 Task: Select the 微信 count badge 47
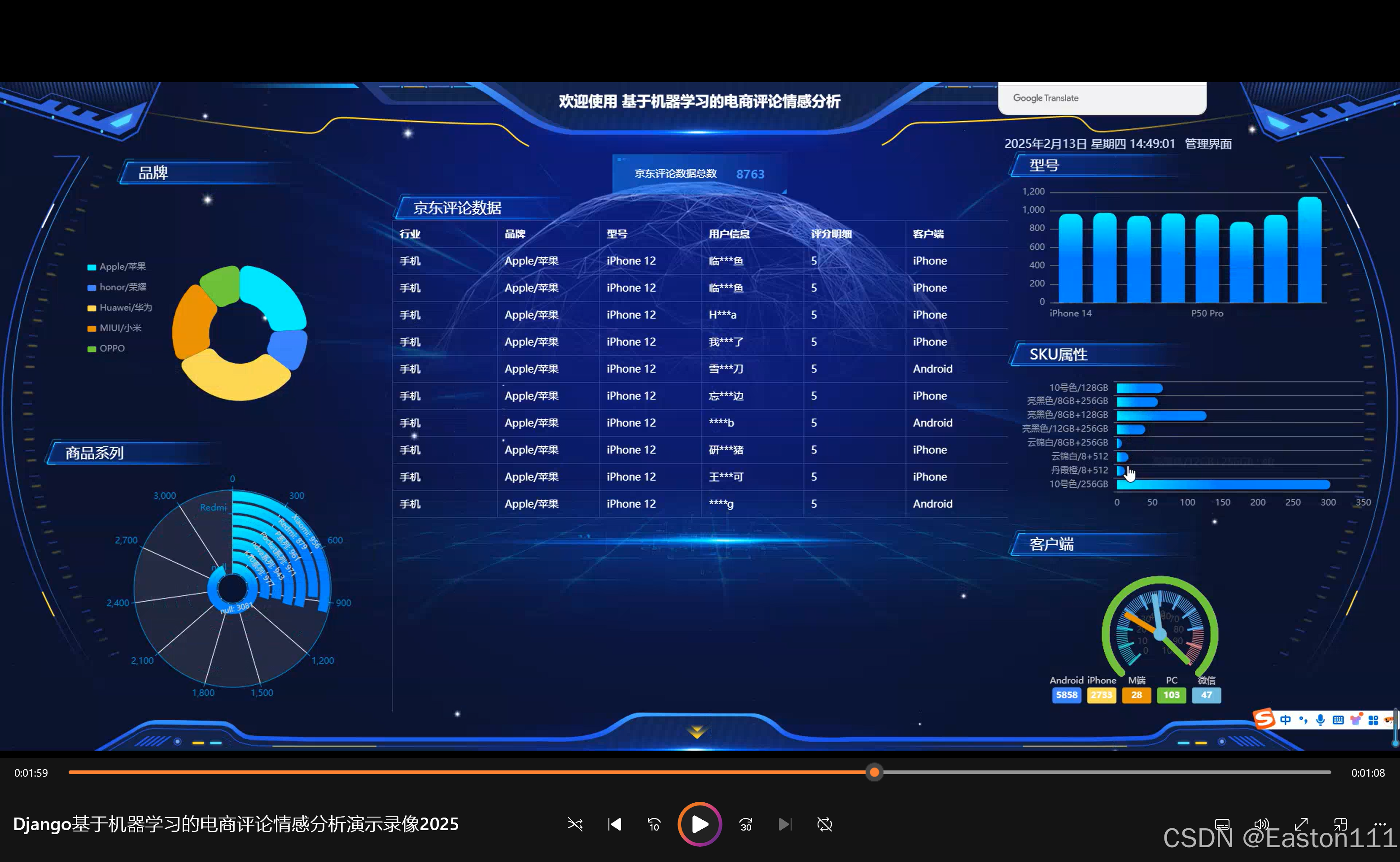(1206, 695)
